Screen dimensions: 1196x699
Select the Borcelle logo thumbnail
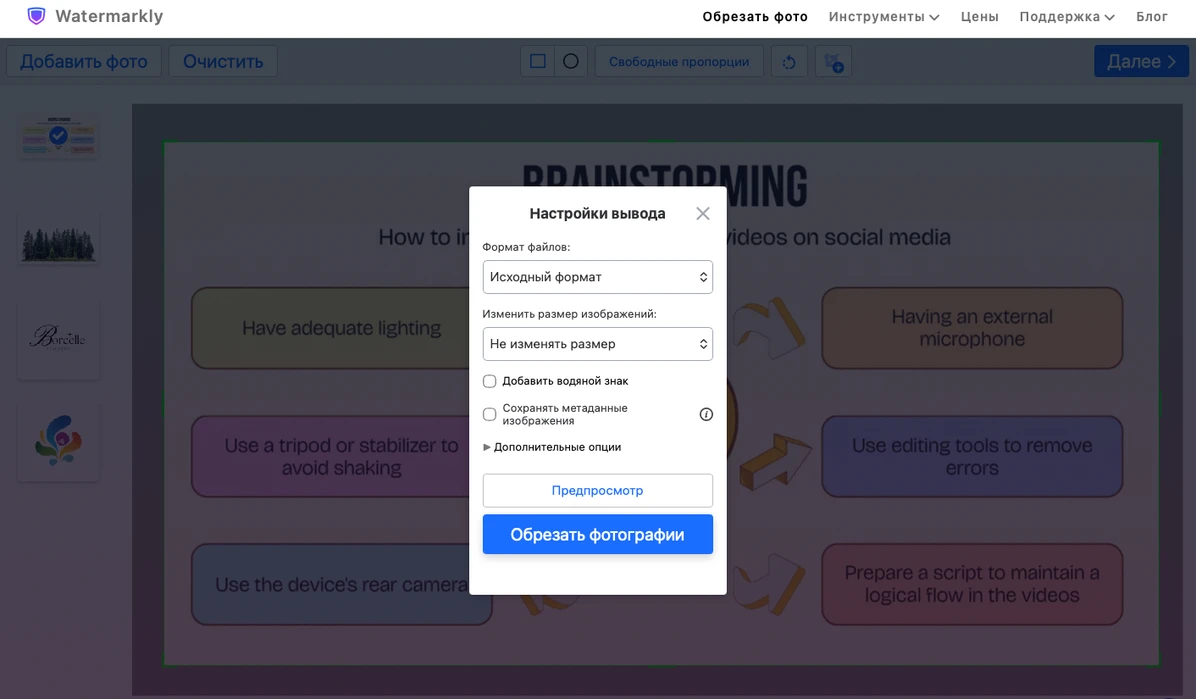59,338
